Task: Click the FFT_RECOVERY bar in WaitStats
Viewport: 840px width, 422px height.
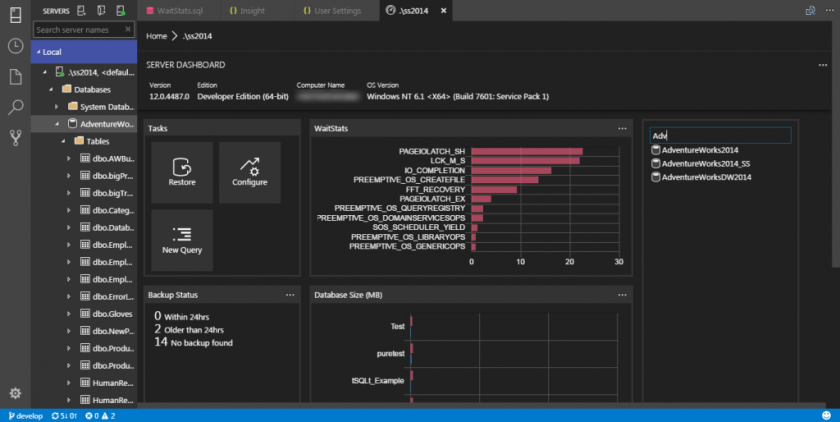Action: [x=494, y=190]
